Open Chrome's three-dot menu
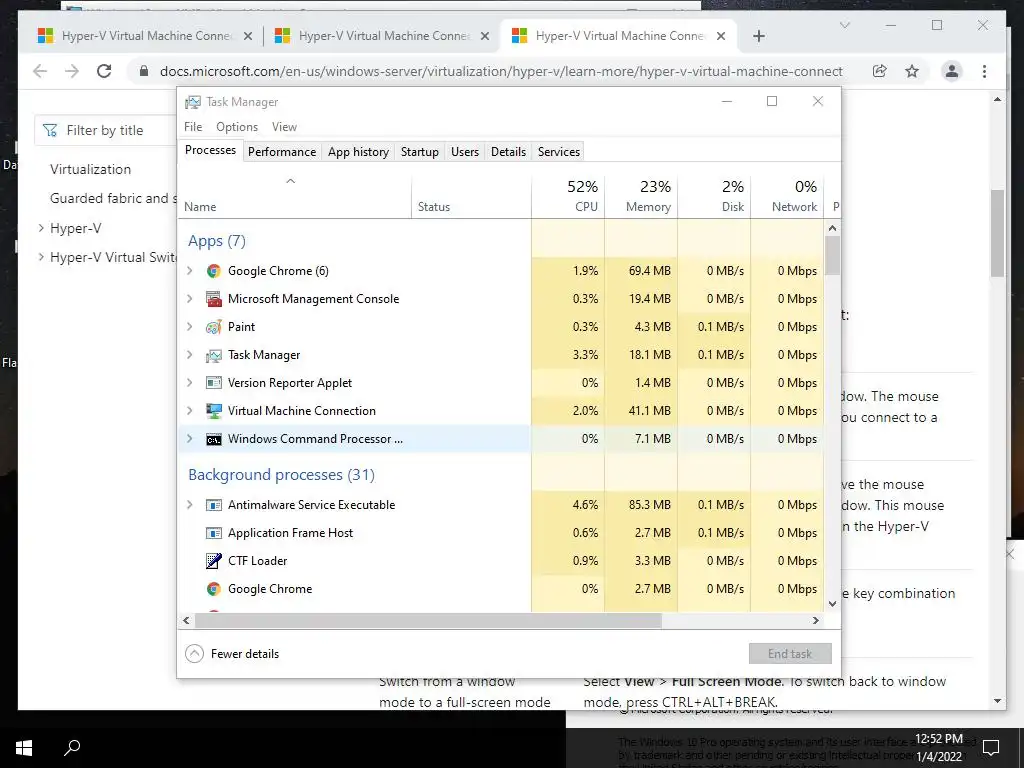Image resolution: width=1024 pixels, height=768 pixels. (984, 71)
